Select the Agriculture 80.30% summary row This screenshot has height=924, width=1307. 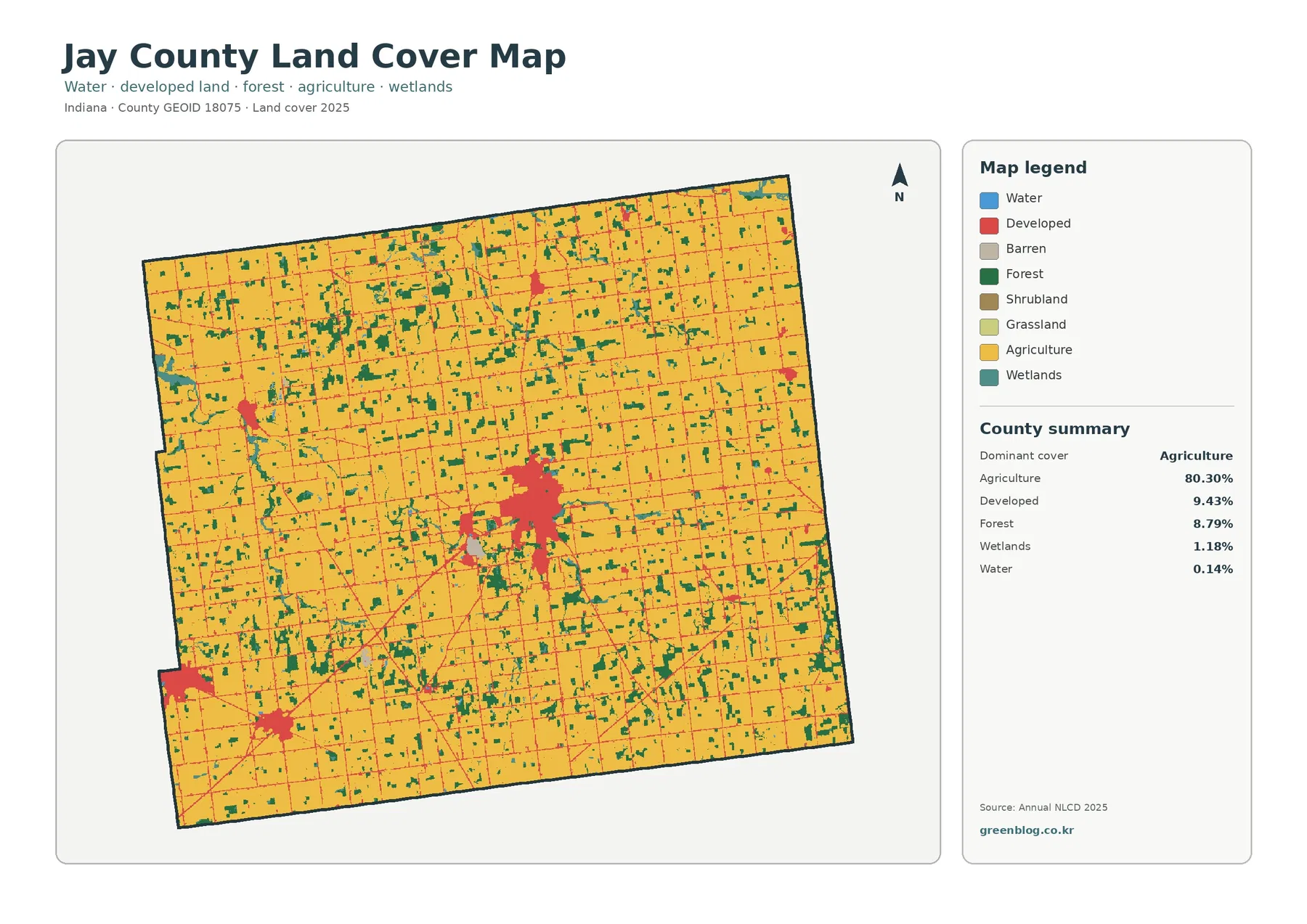pyautogui.click(x=1106, y=478)
